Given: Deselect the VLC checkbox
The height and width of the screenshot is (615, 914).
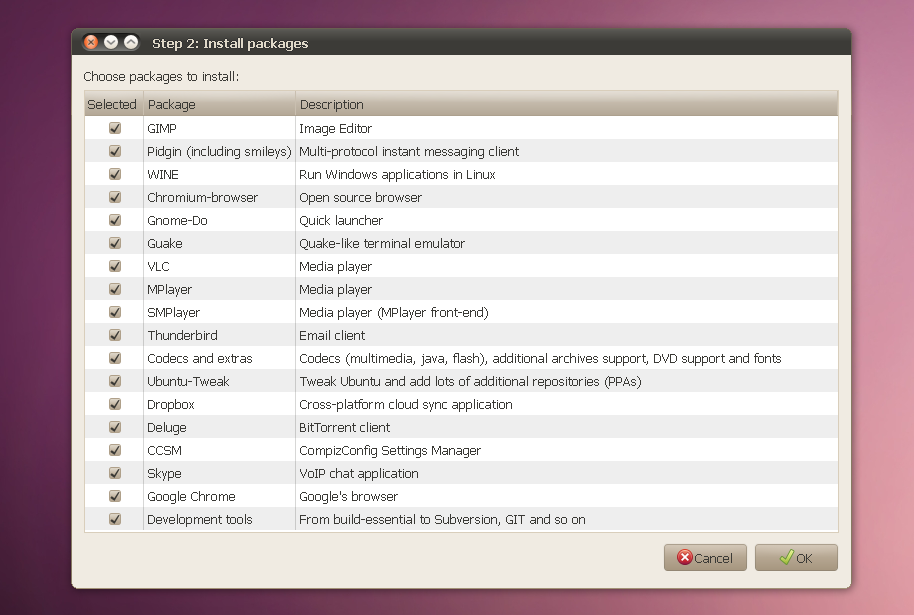Looking at the screenshot, I should pos(115,266).
